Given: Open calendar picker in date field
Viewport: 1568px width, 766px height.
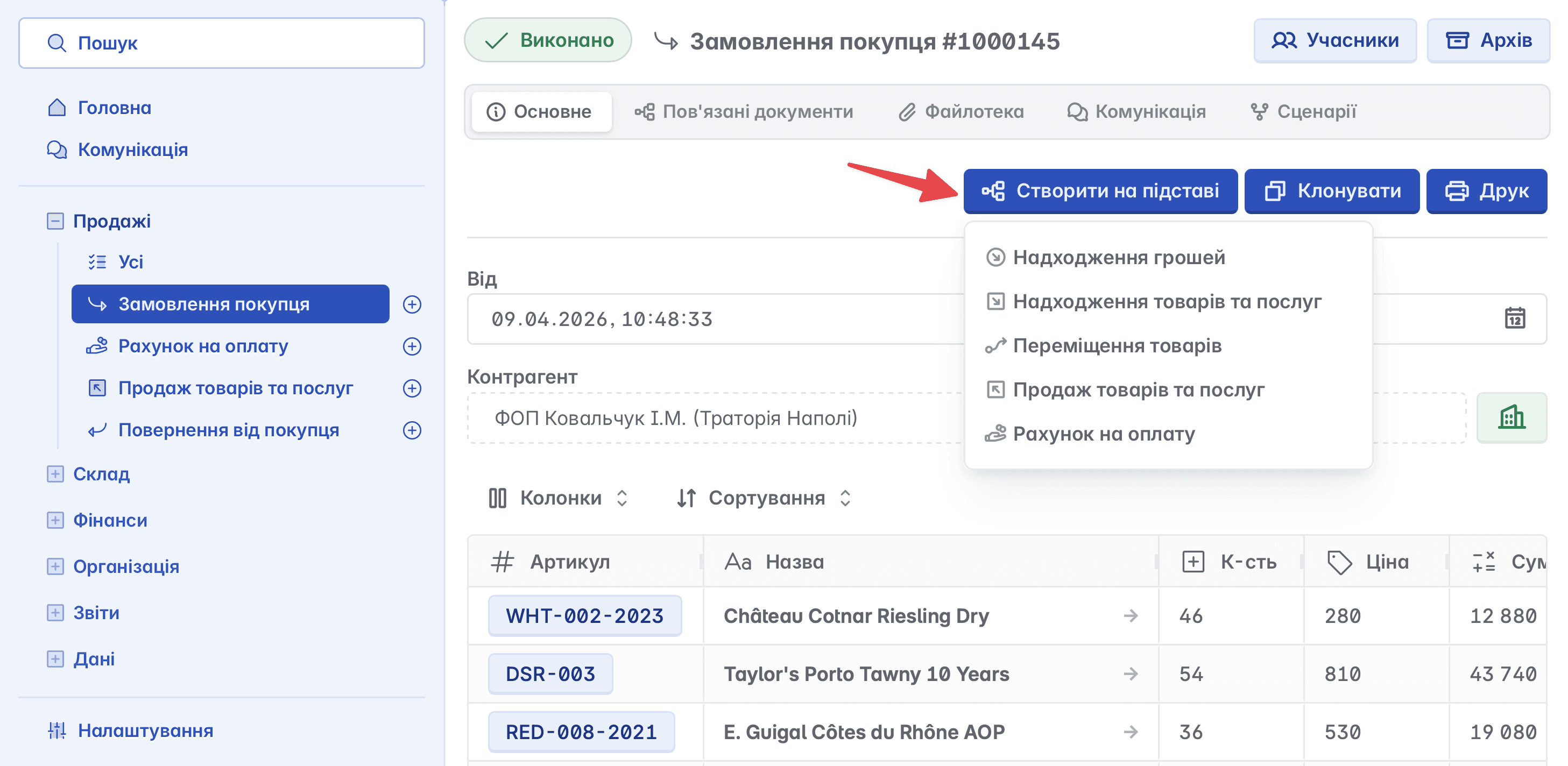Looking at the screenshot, I should (x=1514, y=318).
